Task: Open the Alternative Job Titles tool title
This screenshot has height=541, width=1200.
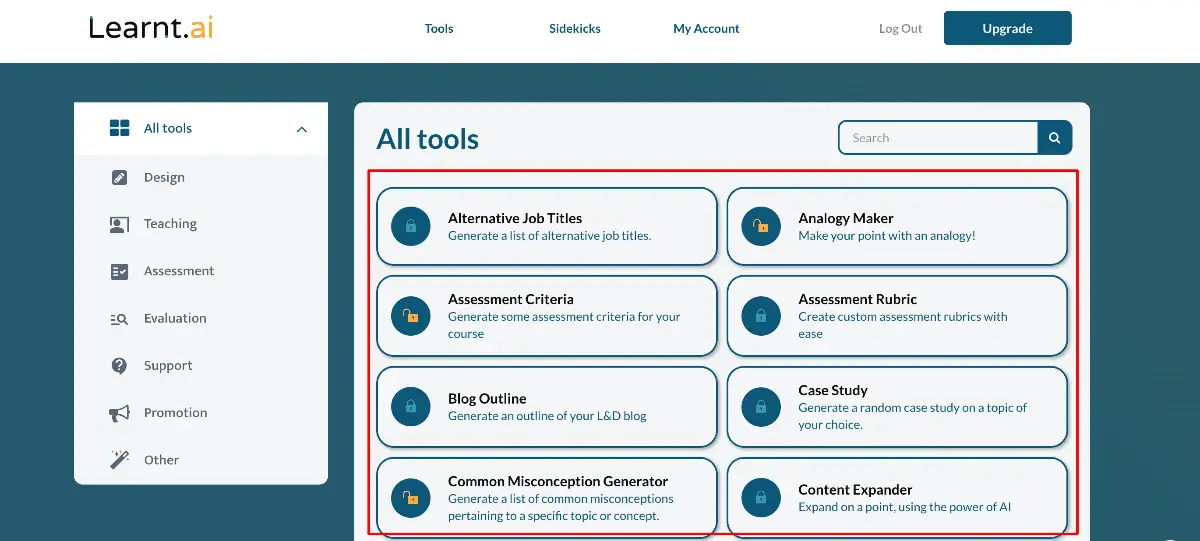Action: tap(515, 218)
